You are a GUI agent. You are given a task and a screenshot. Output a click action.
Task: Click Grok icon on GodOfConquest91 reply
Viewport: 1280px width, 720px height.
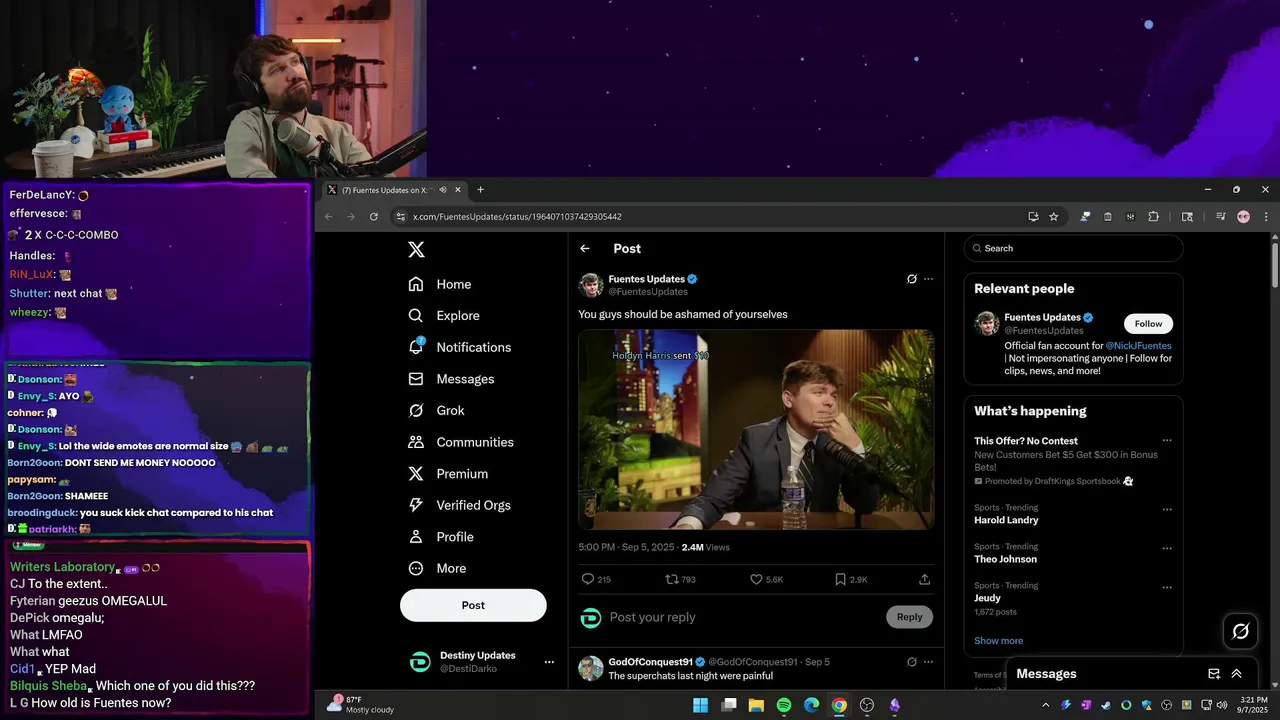[912, 662]
